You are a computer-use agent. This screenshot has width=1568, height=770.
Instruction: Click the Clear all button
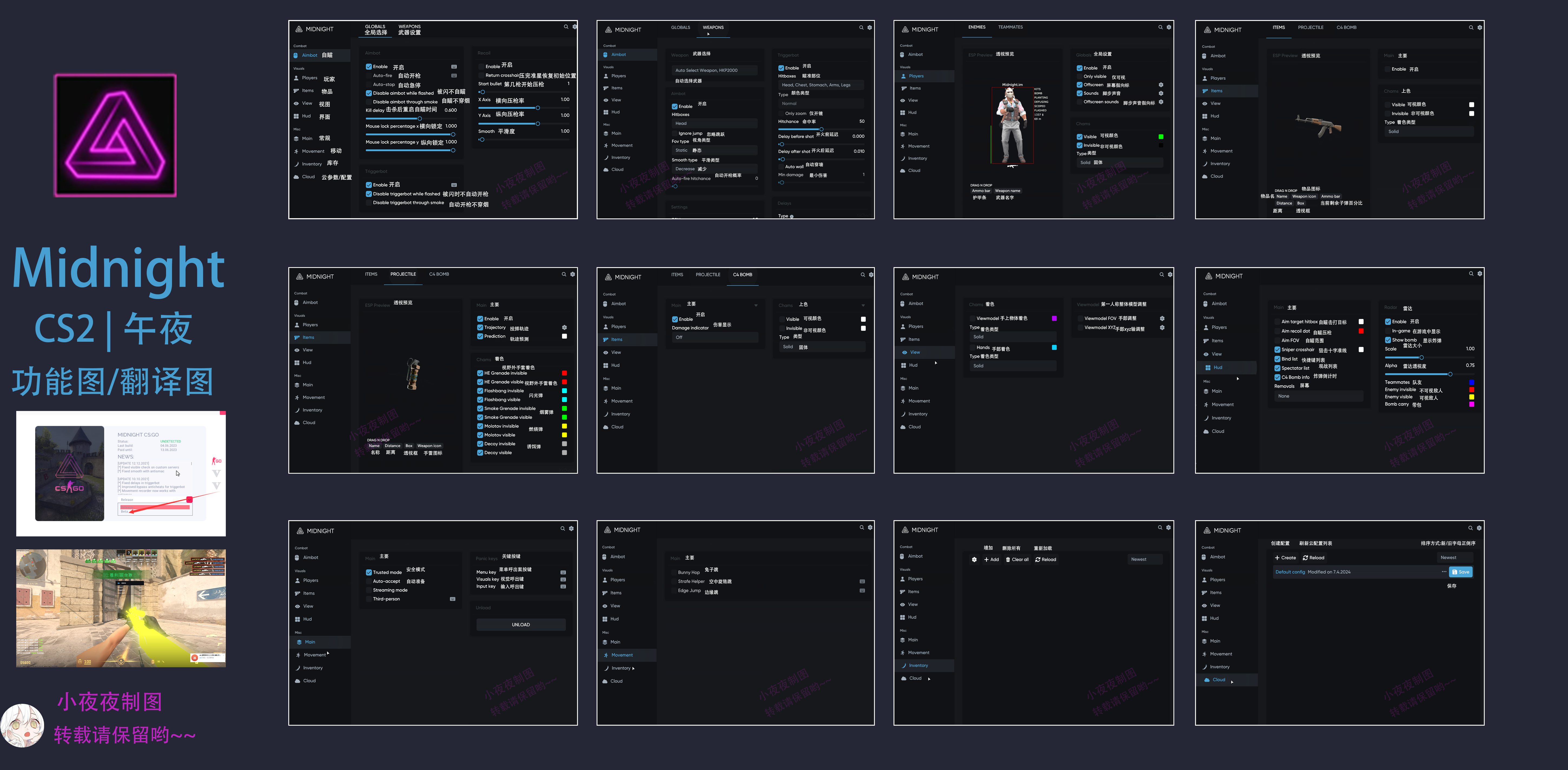(x=1017, y=559)
